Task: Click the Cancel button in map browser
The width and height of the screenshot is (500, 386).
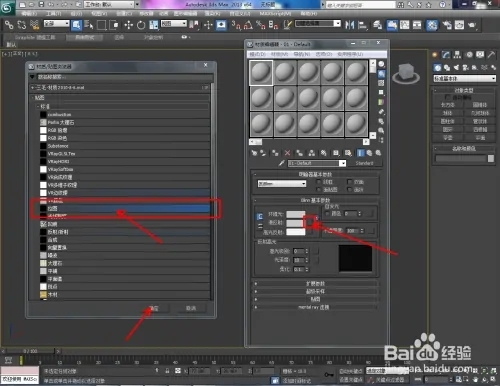Action: [x=191, y=308]
